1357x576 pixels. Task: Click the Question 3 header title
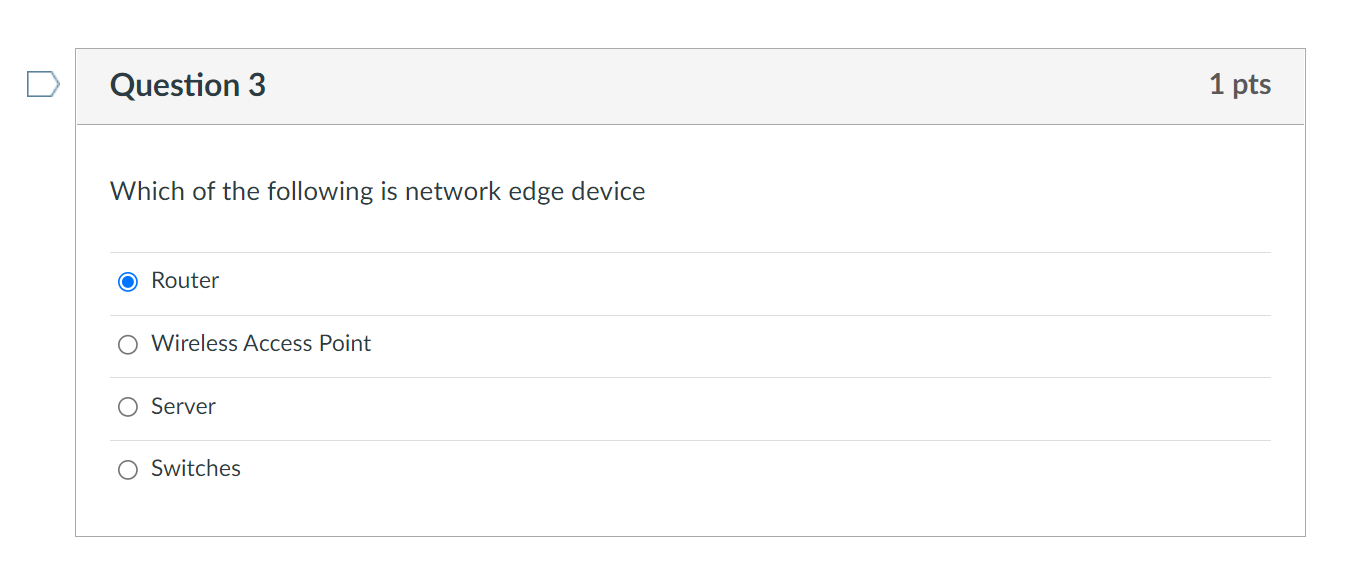pos(187,85)
